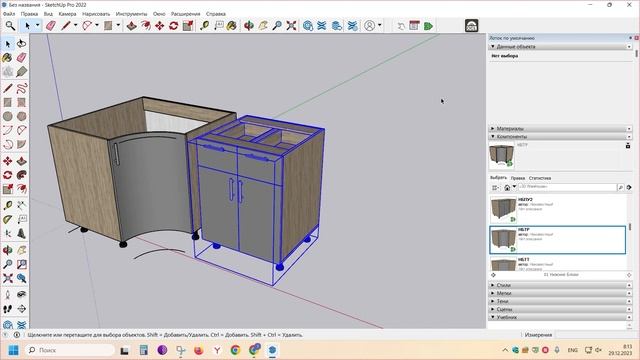Select the Position Camera tool in left toolbox
Image resolution: width=640 pixels, height=360 pixels.
[x=8, y=295]
